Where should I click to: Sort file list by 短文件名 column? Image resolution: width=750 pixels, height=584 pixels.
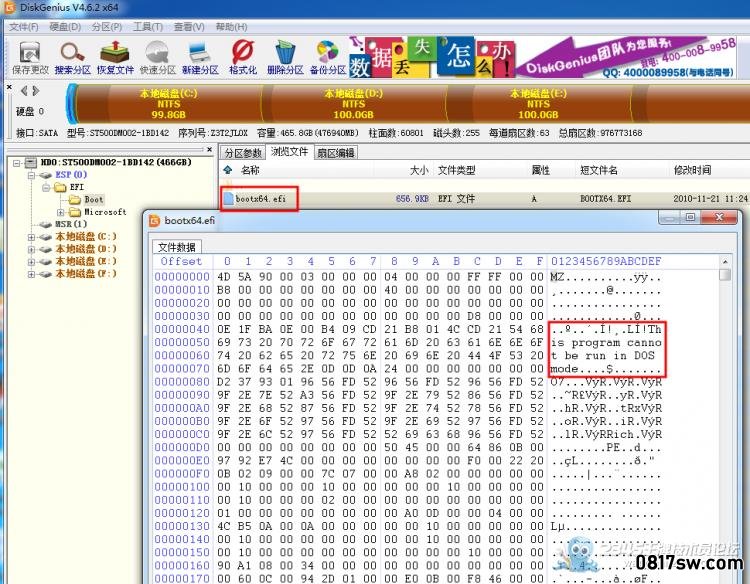pos(599,170)
